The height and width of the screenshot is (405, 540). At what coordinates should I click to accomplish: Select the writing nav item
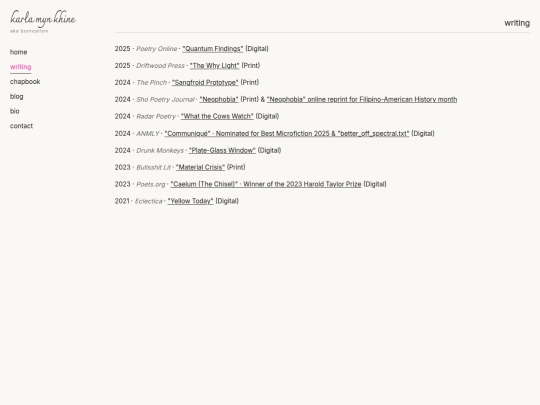pos(21,67)
